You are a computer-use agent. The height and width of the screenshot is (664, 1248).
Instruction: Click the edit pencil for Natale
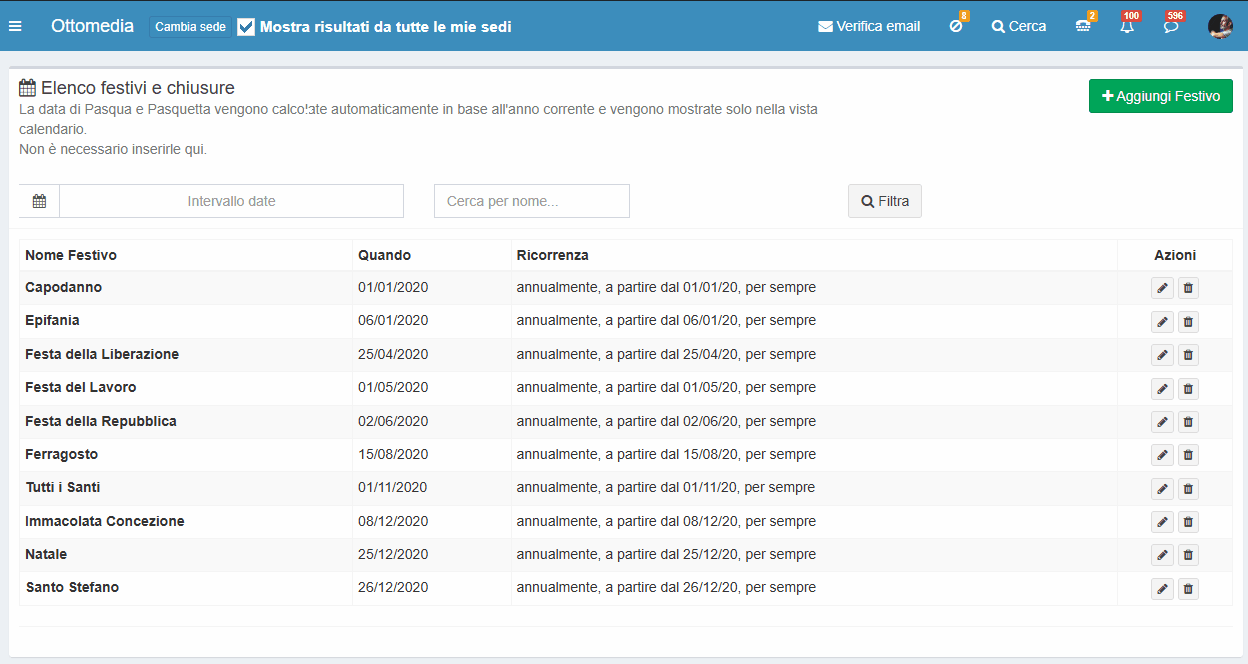click(x=1162, y=556)
